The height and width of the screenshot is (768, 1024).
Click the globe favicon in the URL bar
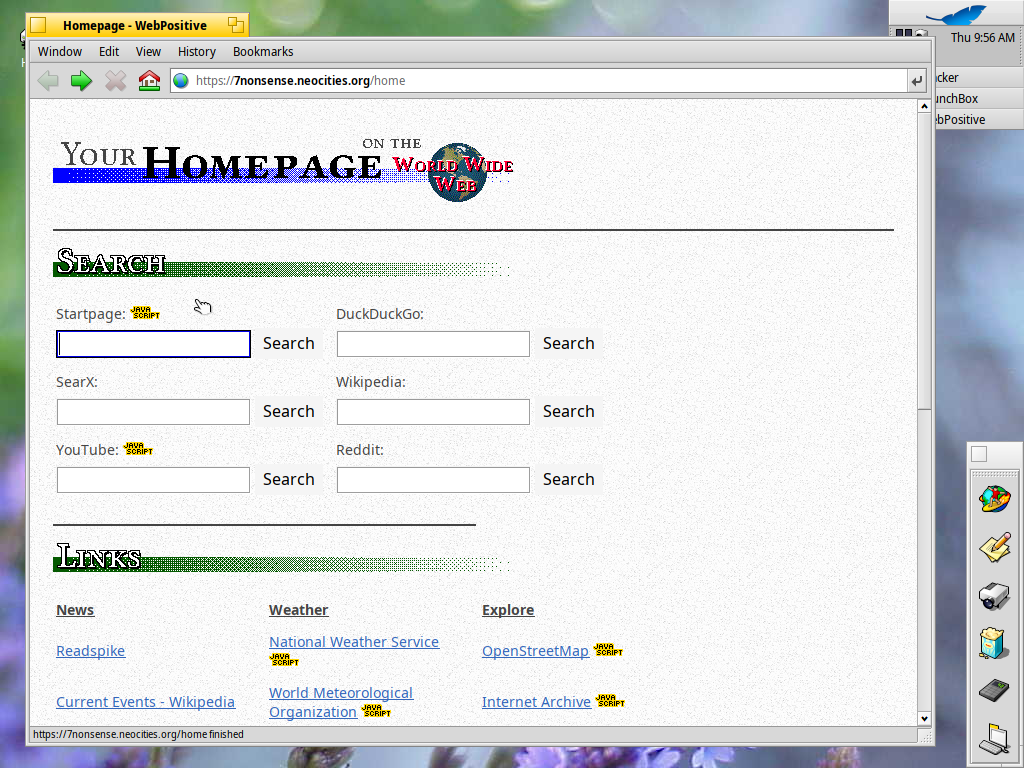point(181,80)
